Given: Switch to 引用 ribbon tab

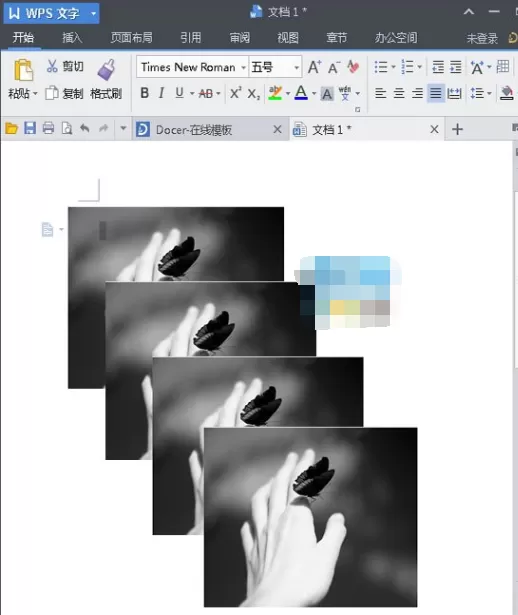Looking at the screenshot, I should click(191, 38).
